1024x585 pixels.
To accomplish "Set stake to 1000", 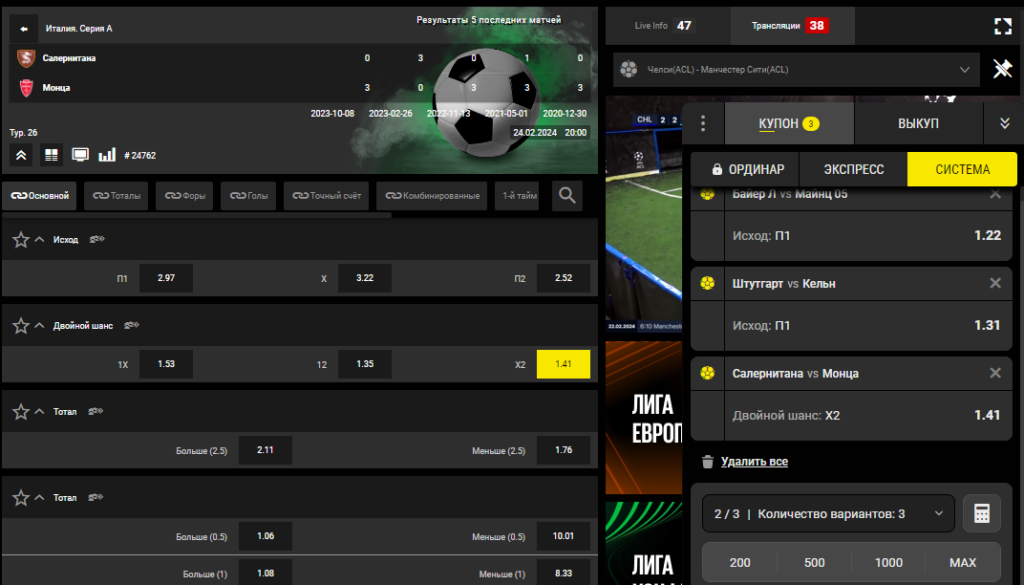I will (889, 563).
